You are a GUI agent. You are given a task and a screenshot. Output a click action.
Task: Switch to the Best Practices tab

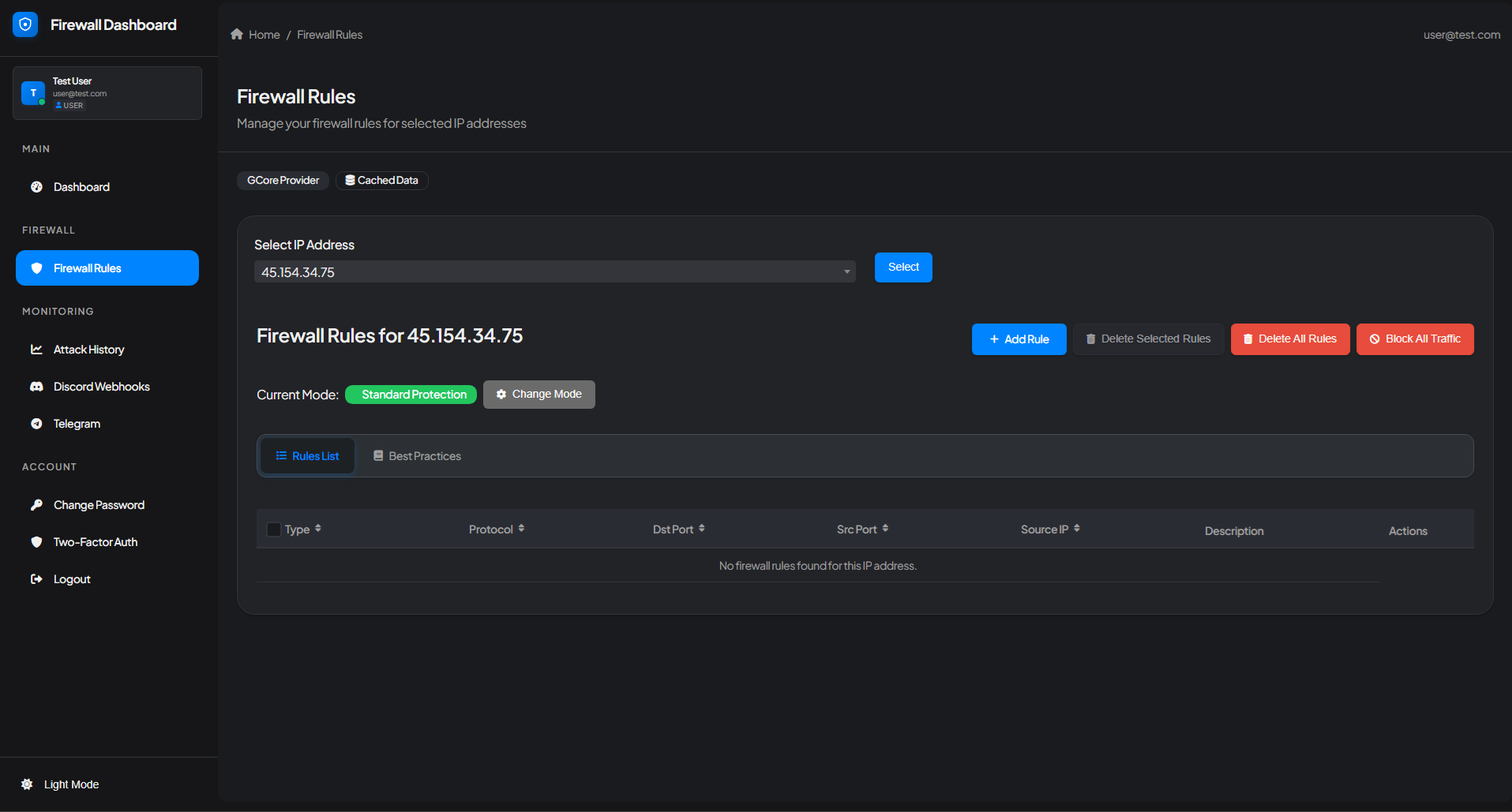point(417,456)
